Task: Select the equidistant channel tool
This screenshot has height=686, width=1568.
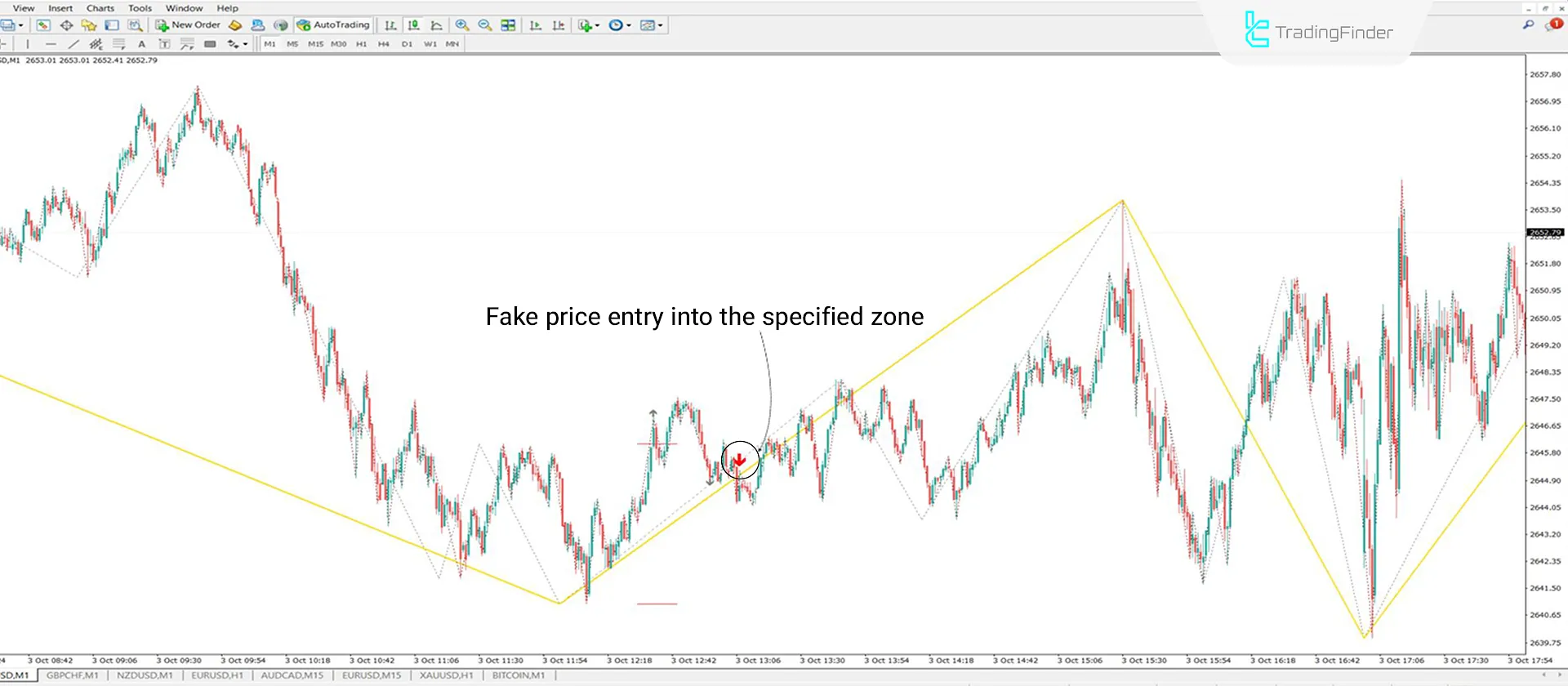Action: [96, 44]
